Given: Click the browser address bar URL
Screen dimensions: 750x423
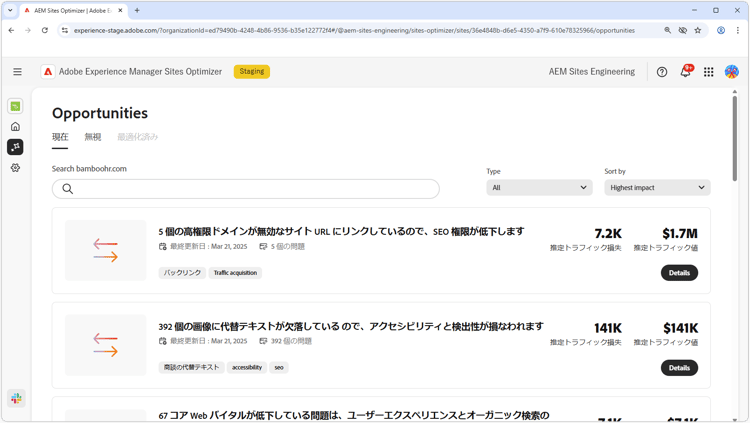Looking at the screenshot, I should pos(354,30).
